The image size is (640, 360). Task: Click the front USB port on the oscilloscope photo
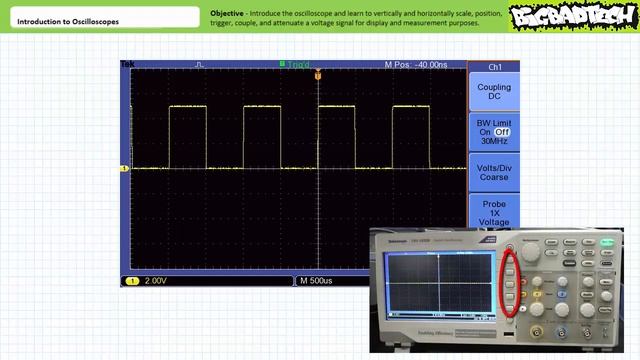click(509, 334)
